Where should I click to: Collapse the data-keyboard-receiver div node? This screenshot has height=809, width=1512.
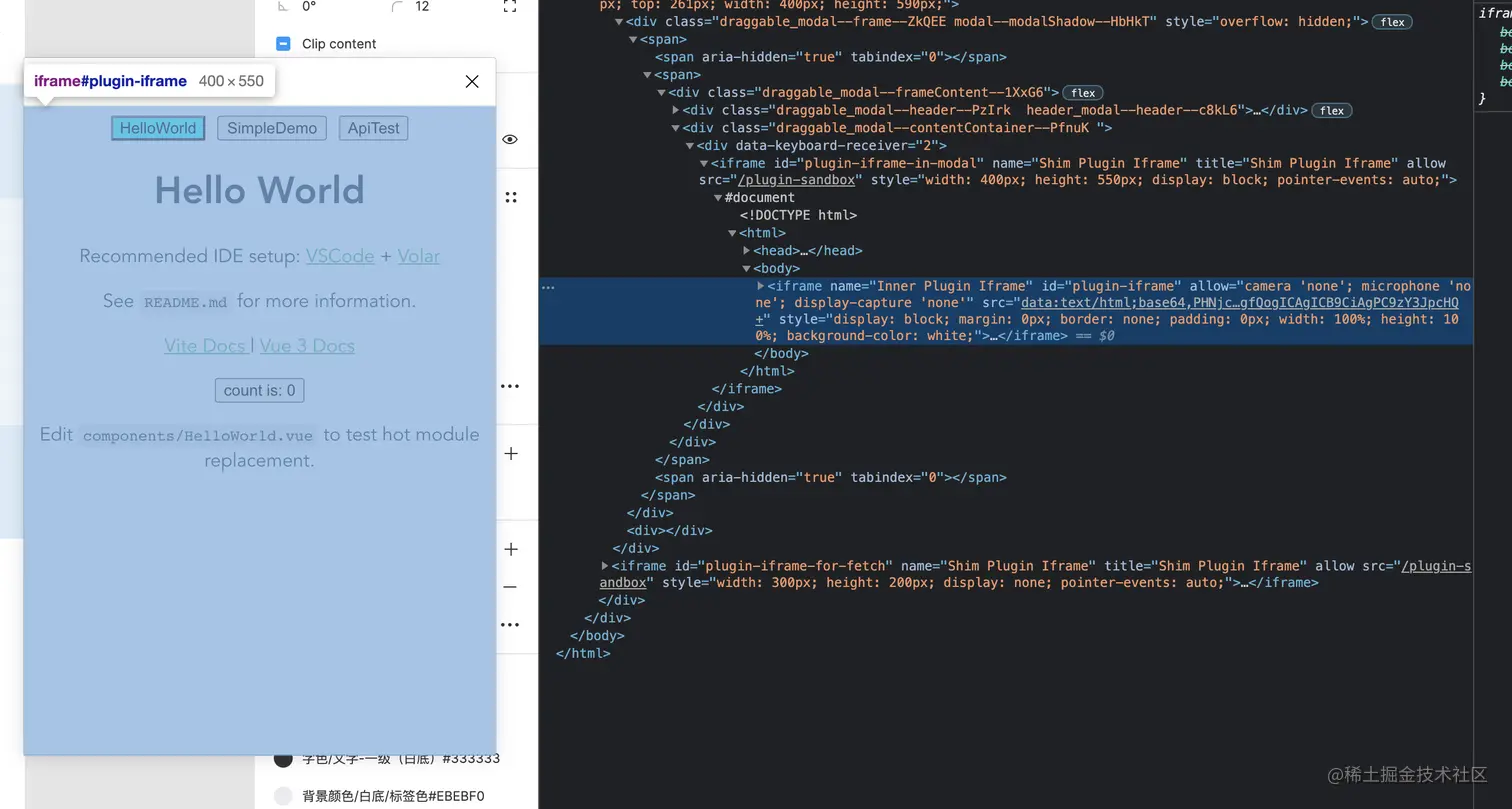[690, 146]
